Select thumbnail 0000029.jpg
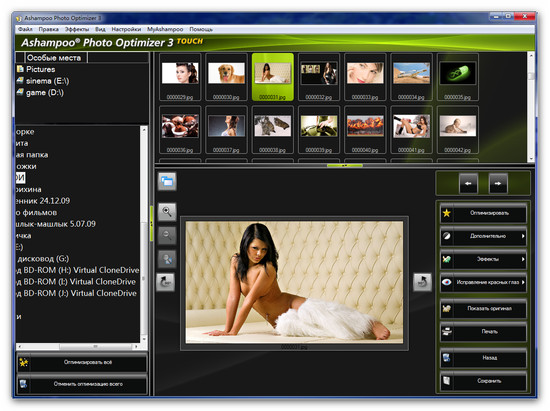 pyautogui.click(x=180, y=77)
